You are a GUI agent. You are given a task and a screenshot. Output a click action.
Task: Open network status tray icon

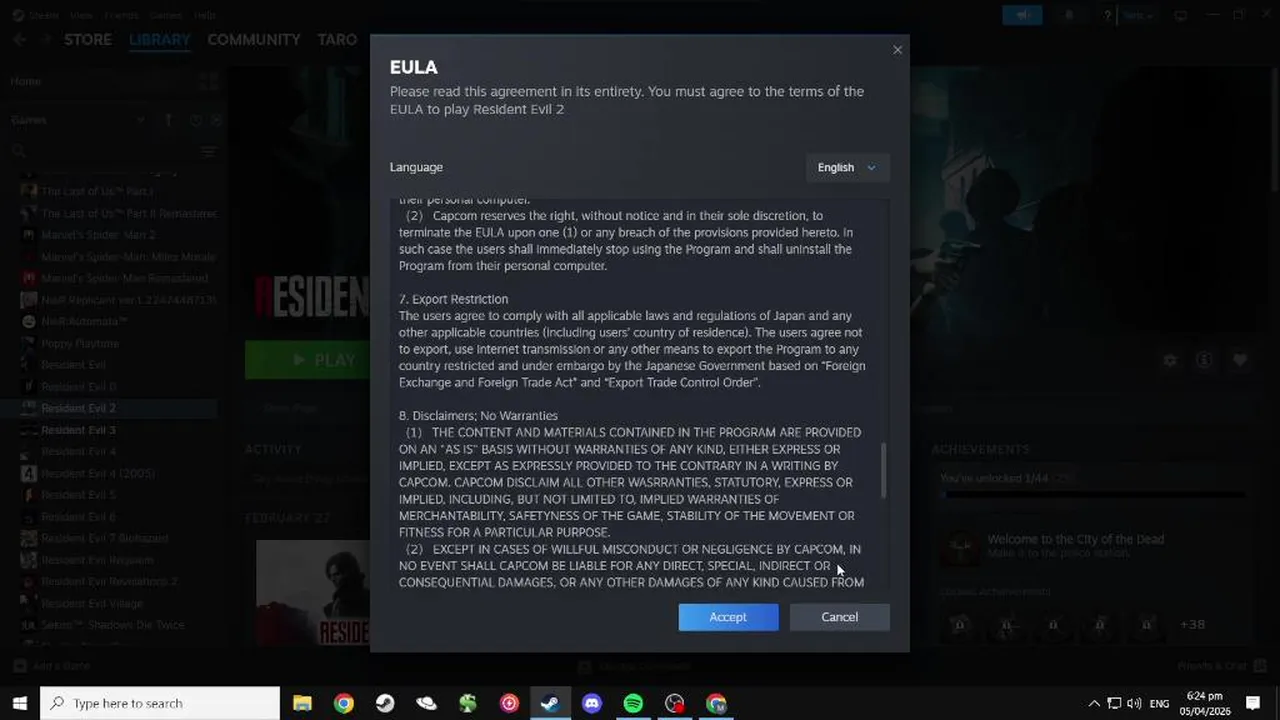tap(1114, 703)
